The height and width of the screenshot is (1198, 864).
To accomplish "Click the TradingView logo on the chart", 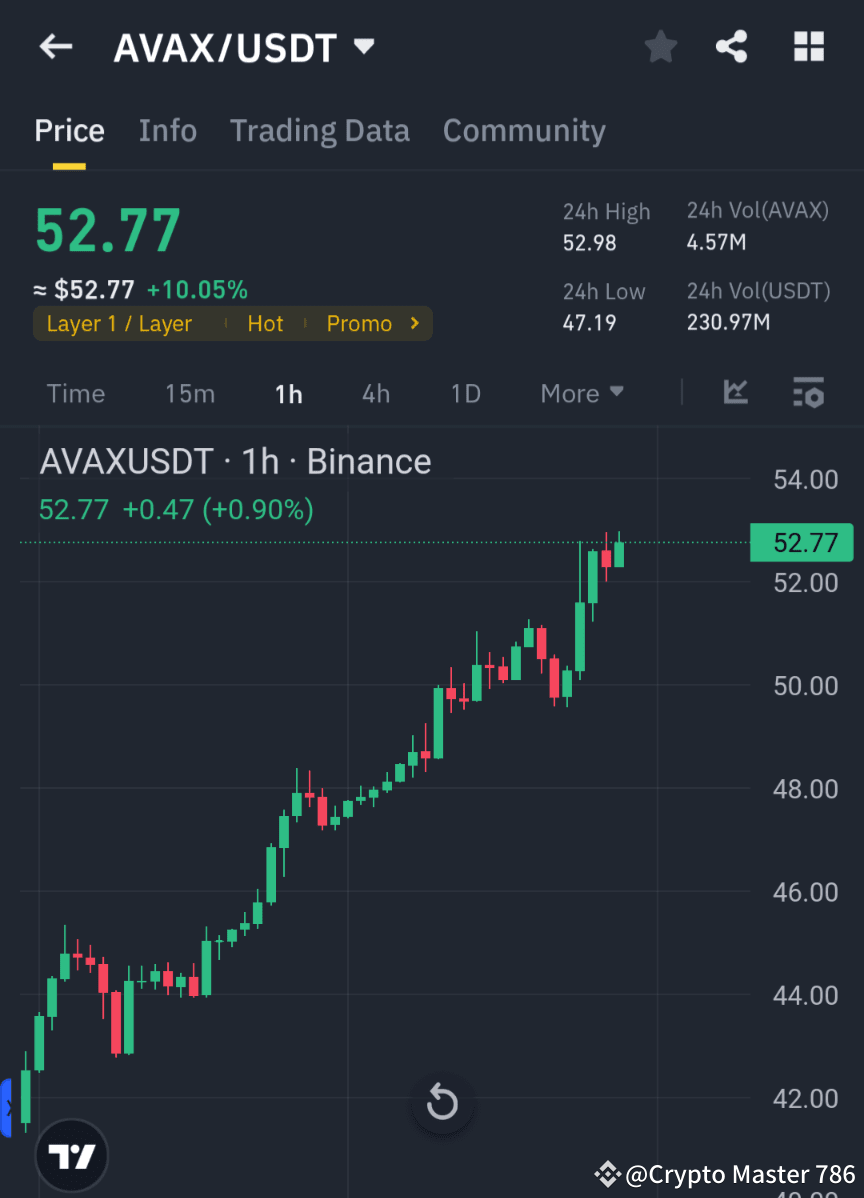I will (70, 1154).
